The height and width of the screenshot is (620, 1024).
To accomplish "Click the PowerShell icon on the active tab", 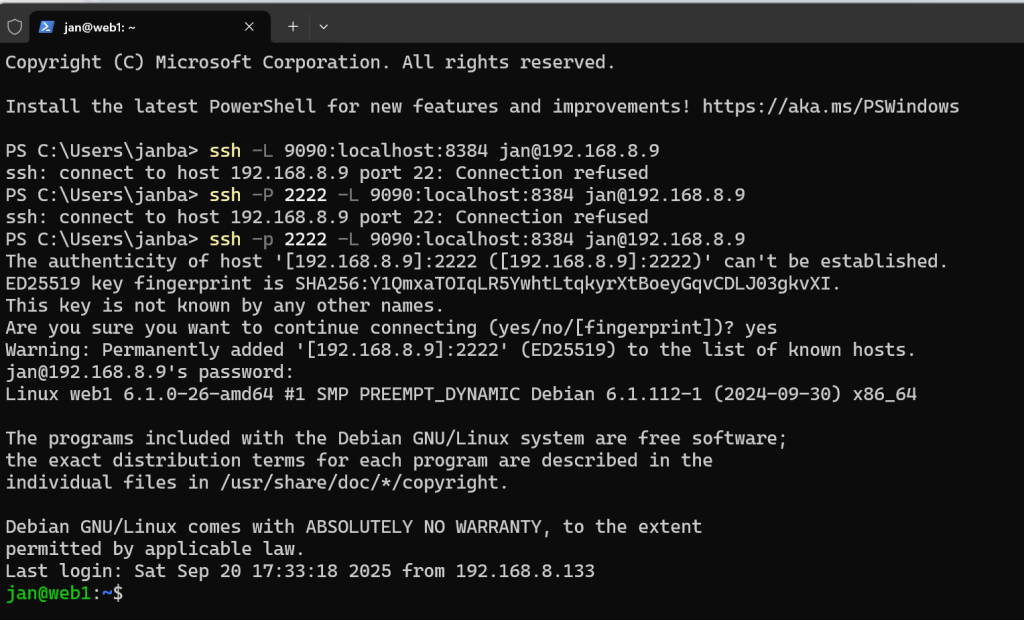I will tap(46, 27).
